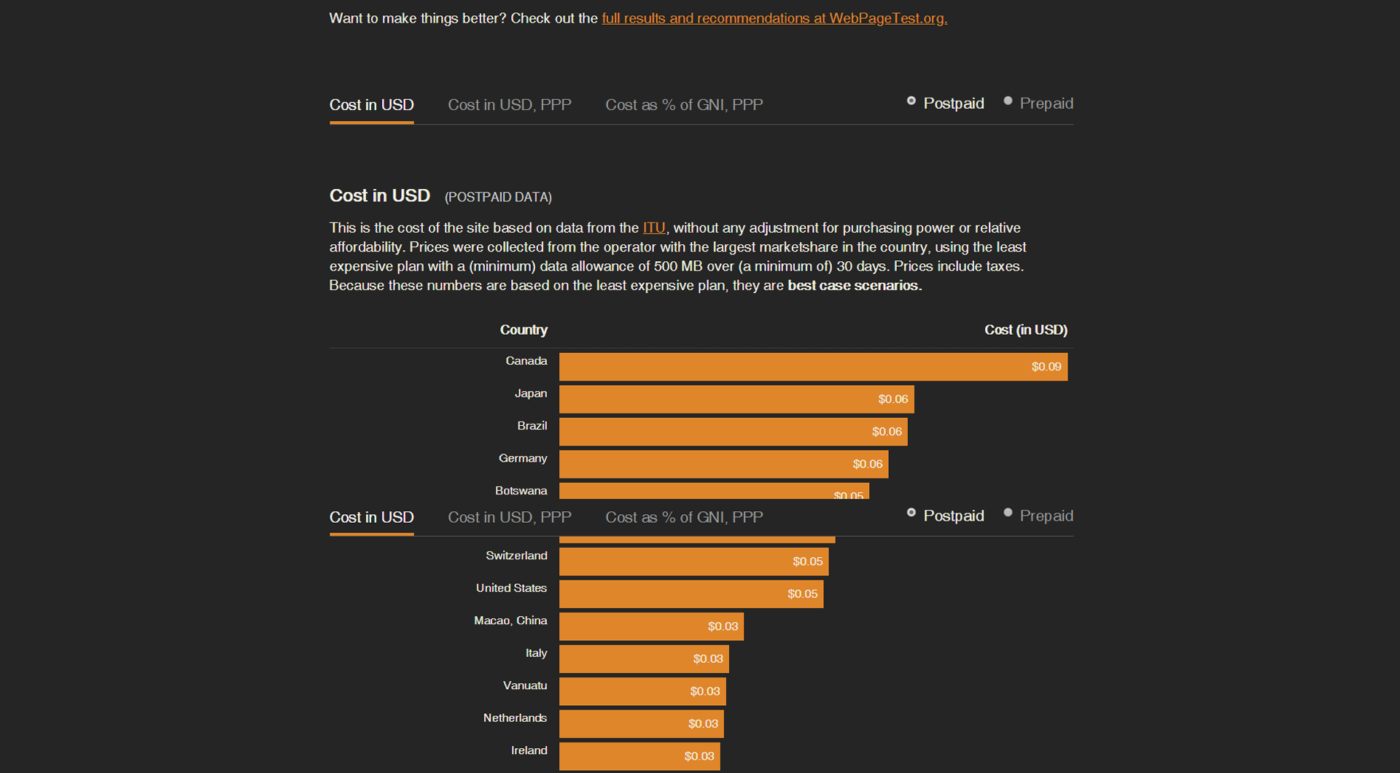Open full results link at WebPageTest.org
Screen dimensions: 1400x773
[774, 18]
